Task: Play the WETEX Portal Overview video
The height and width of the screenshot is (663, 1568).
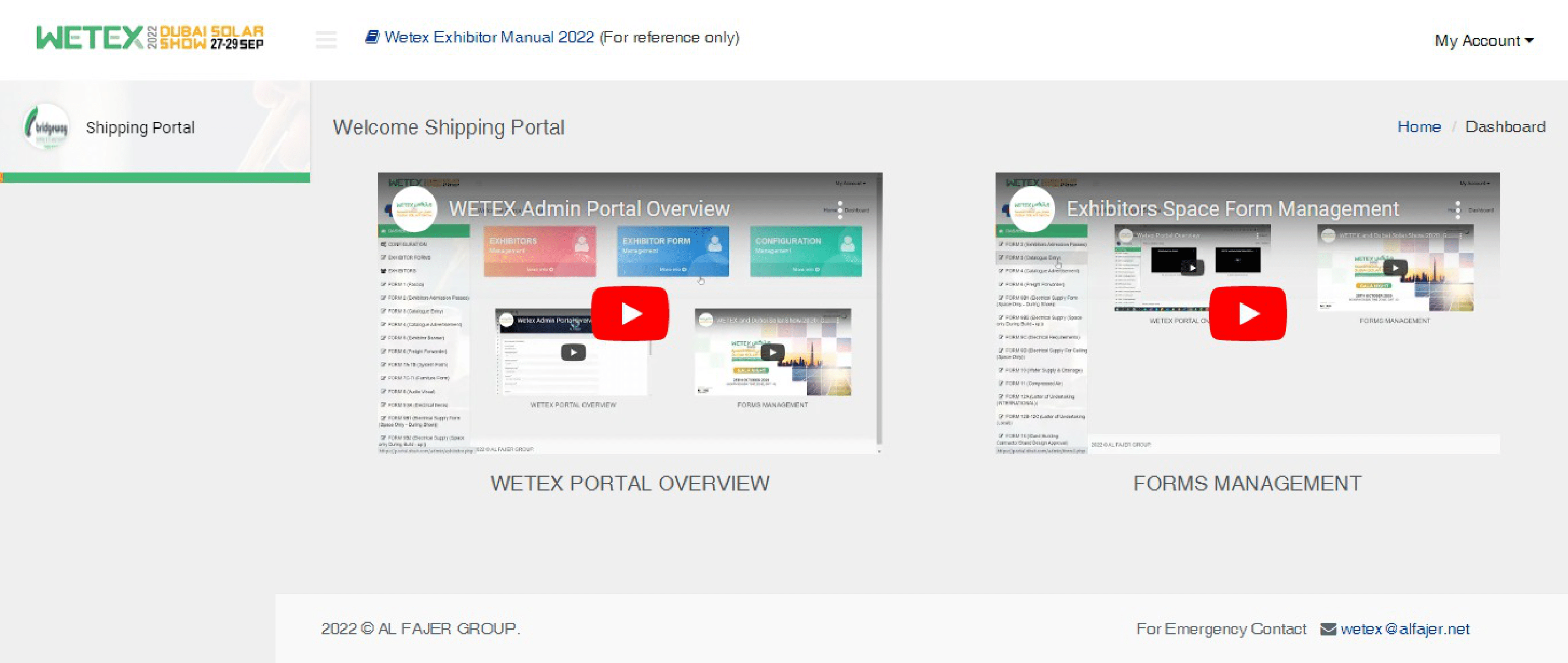Action: (630, 313)
